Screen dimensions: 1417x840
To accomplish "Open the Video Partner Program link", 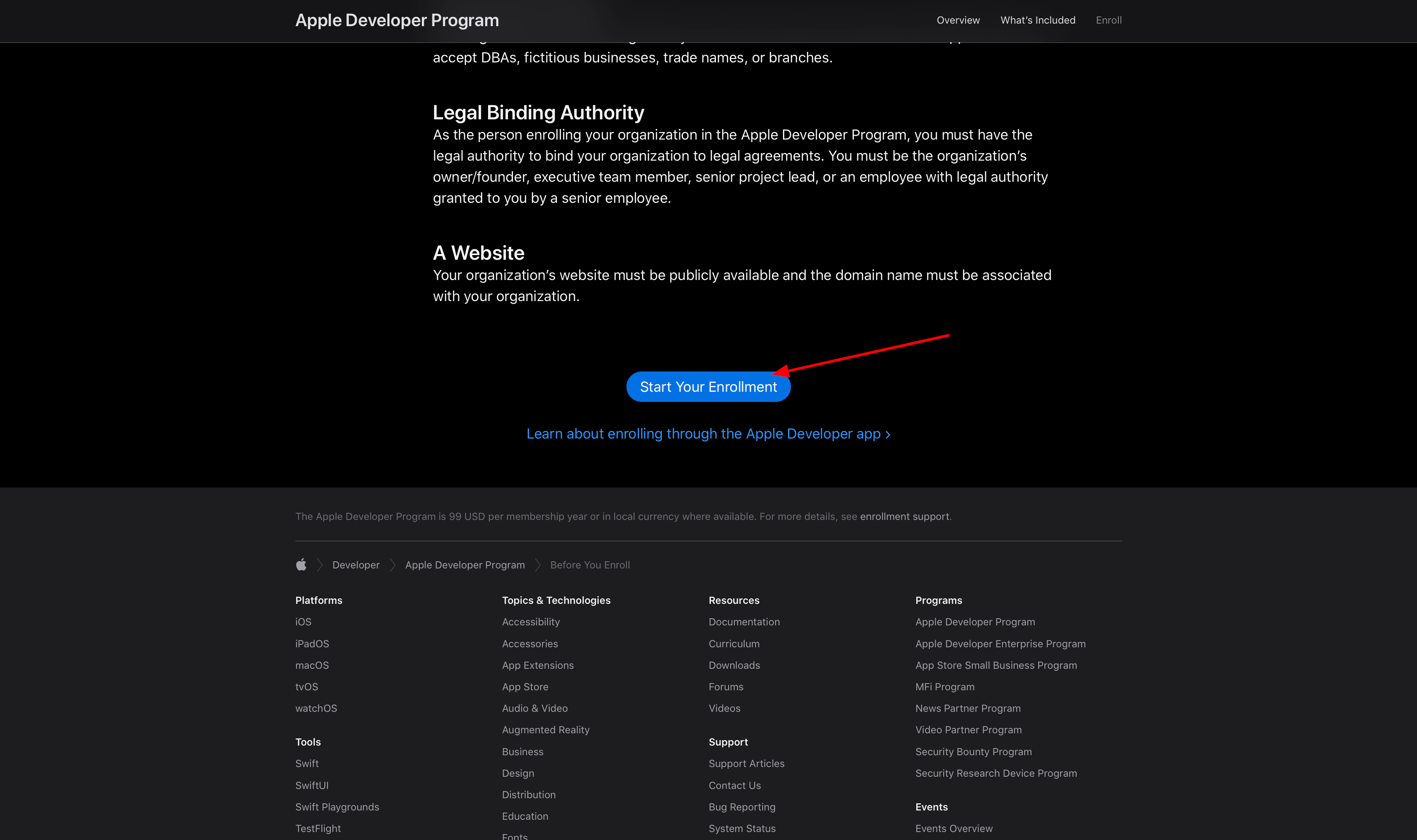I will point(968,730).
